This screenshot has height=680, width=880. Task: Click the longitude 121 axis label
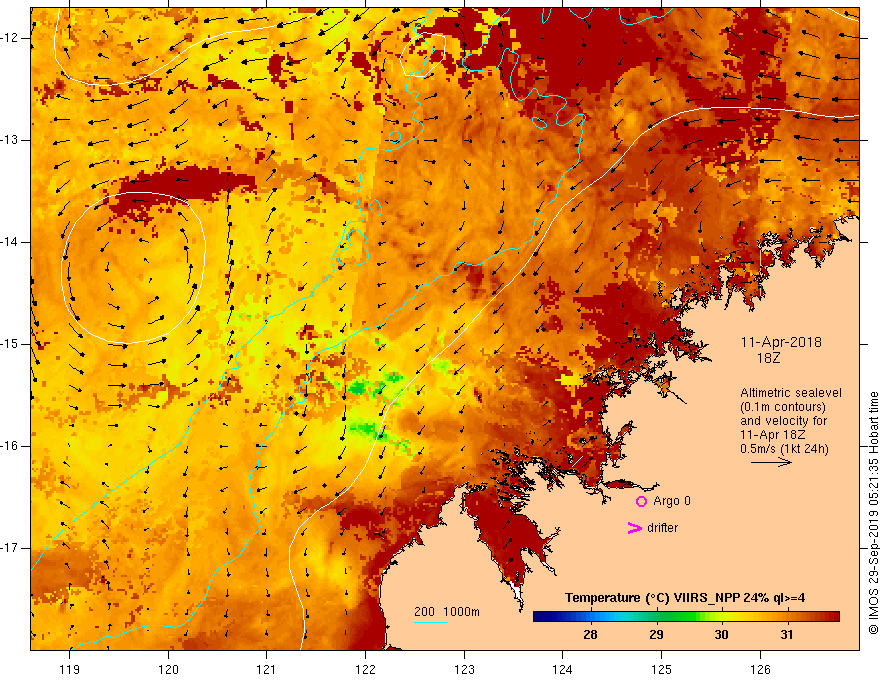[267, 669]
